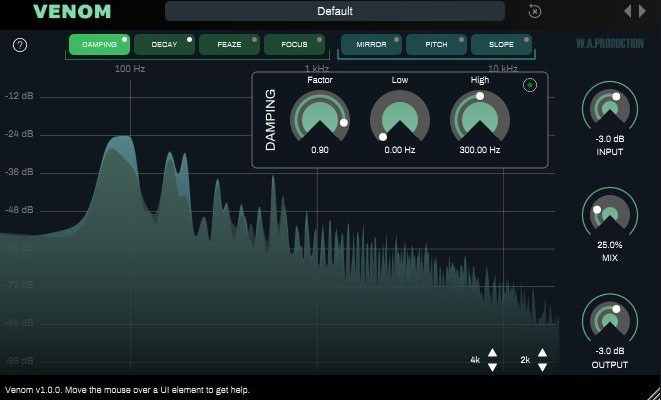Screen dimensions: 661x400
Task: Select the Pitch tab
Action: pos(436,45)
